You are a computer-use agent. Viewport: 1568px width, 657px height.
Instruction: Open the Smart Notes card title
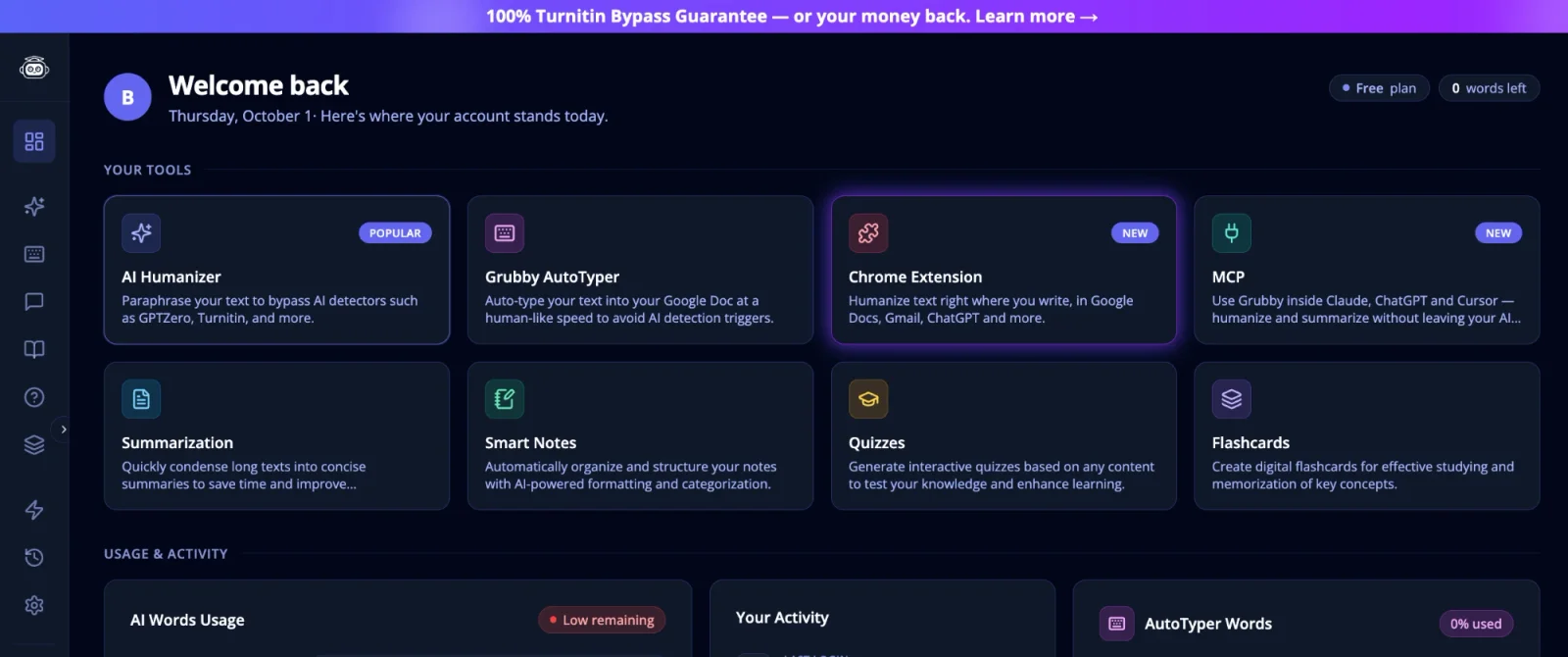(530, 443)
